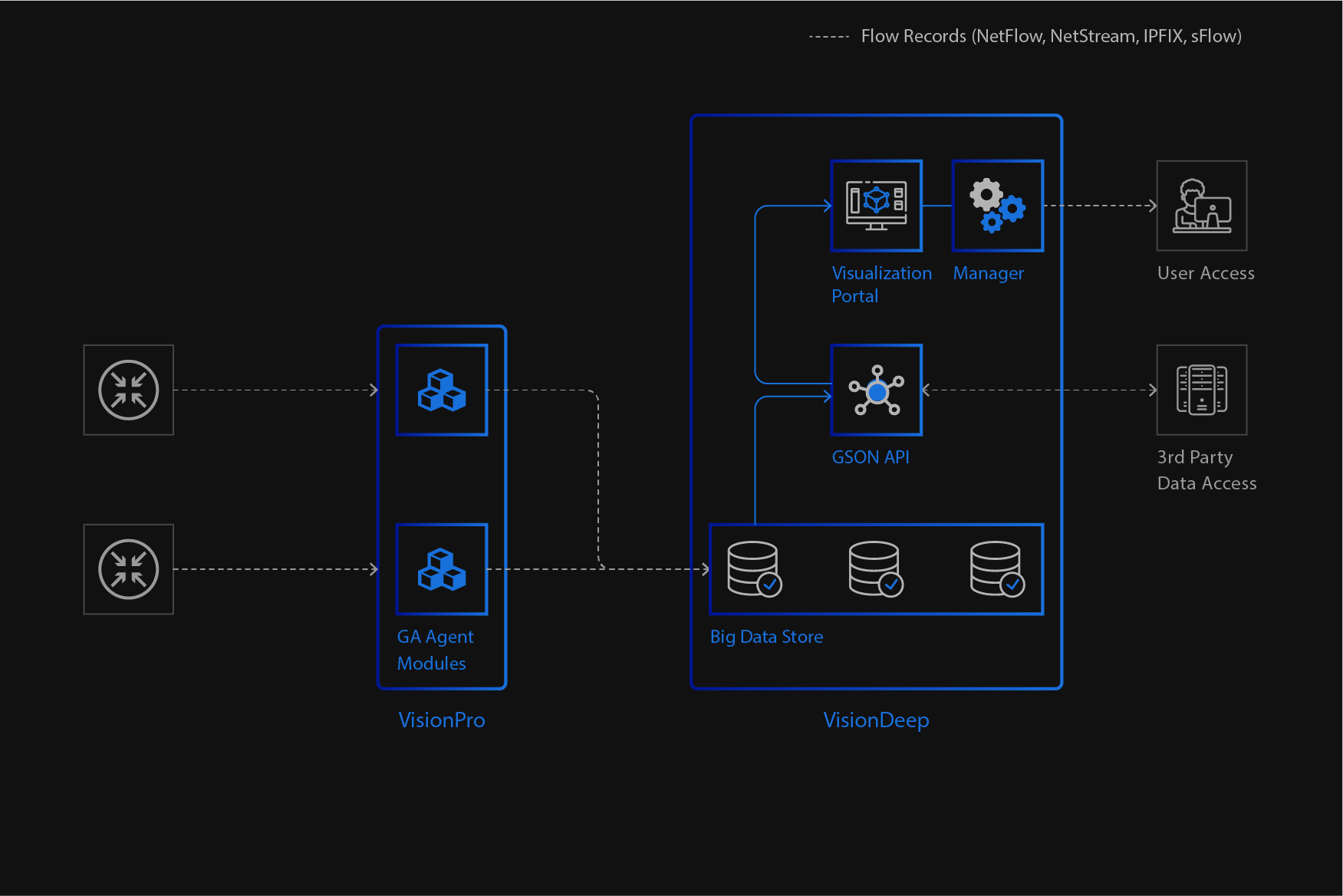Click the lower router icon on the left

point(129,569)
